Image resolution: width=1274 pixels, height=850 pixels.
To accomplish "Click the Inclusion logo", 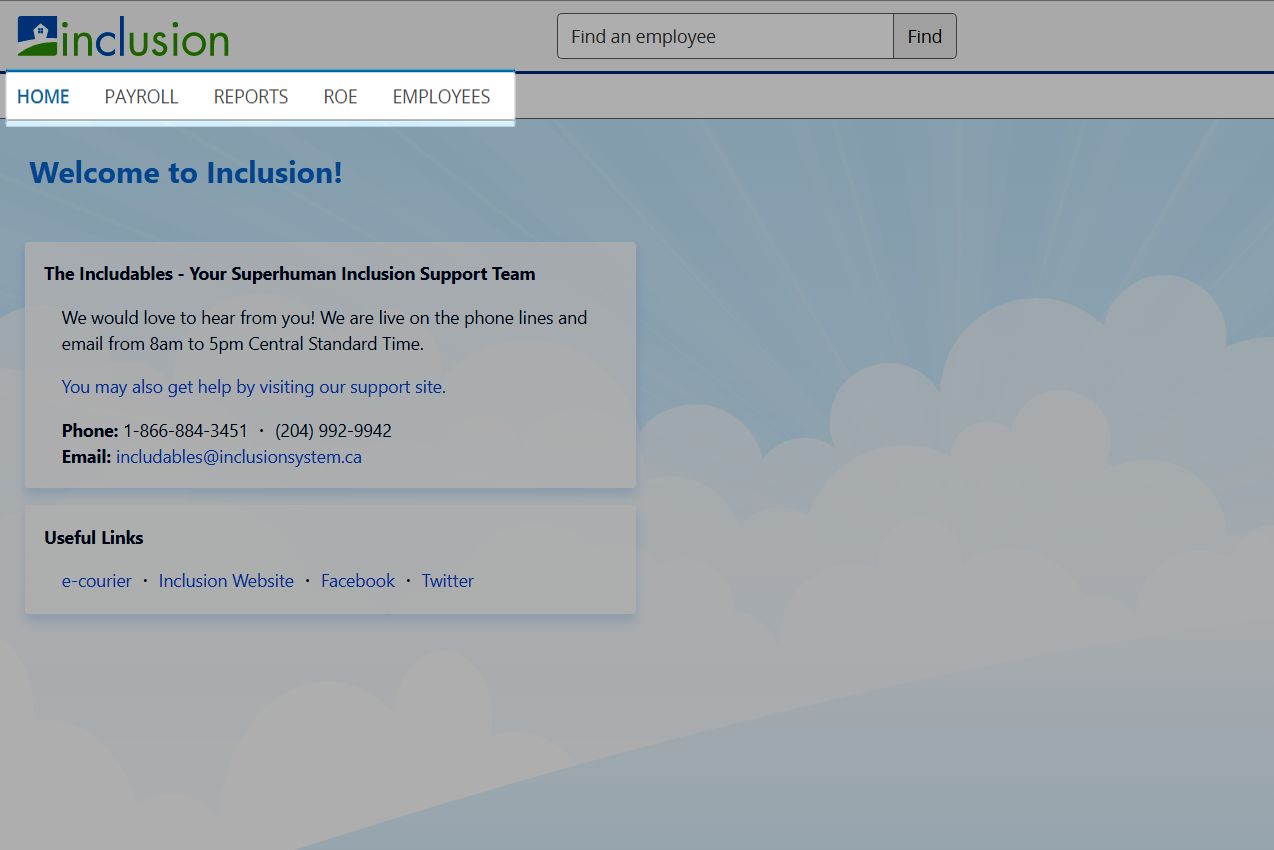I will coord(123,38).
